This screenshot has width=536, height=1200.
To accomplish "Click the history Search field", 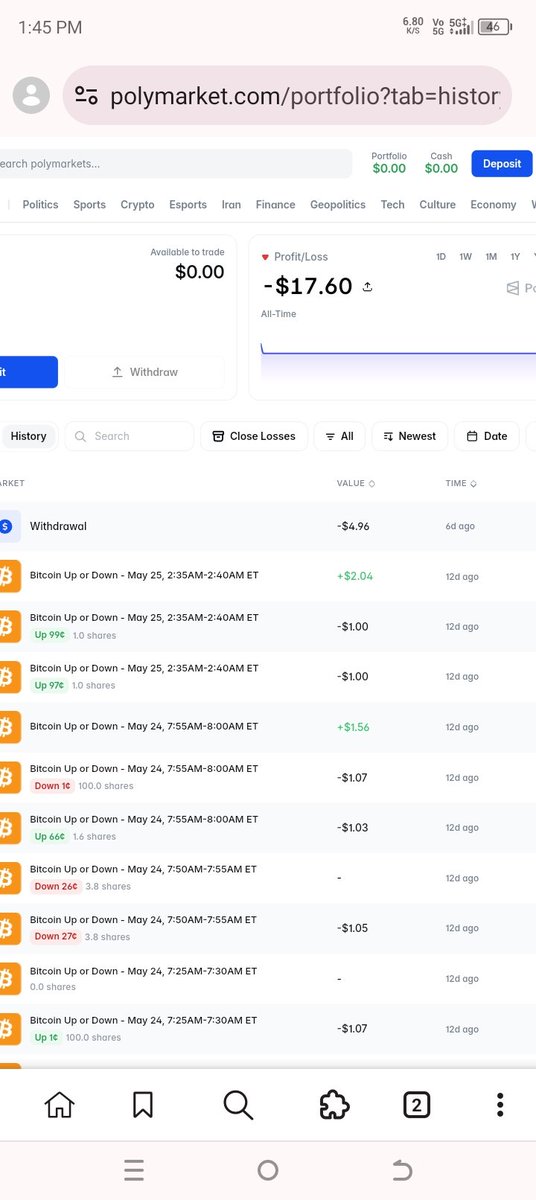I will 129,436.
